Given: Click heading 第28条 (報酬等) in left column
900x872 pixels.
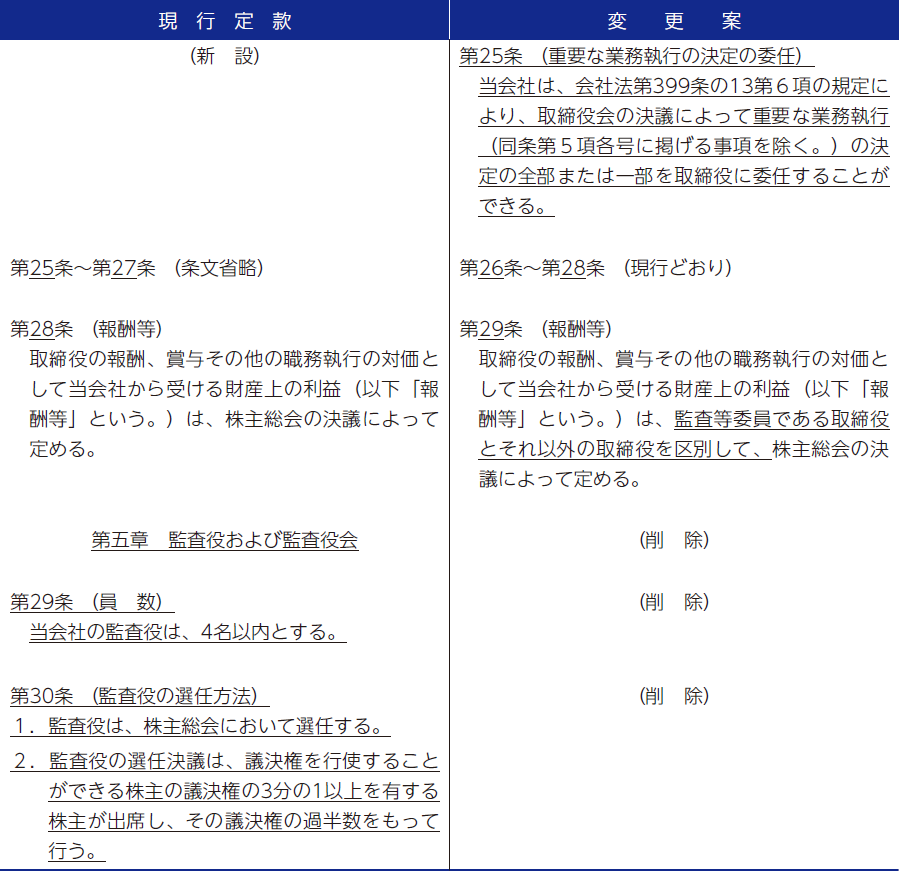Looking at the screenshot, I should tap(87, 329).
